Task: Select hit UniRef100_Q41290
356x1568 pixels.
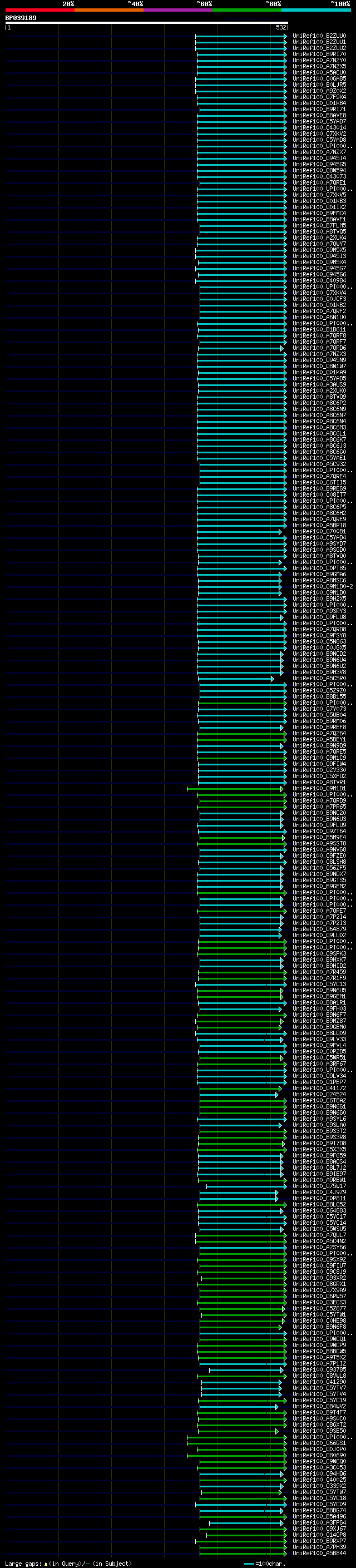Action: (319, 1382)
